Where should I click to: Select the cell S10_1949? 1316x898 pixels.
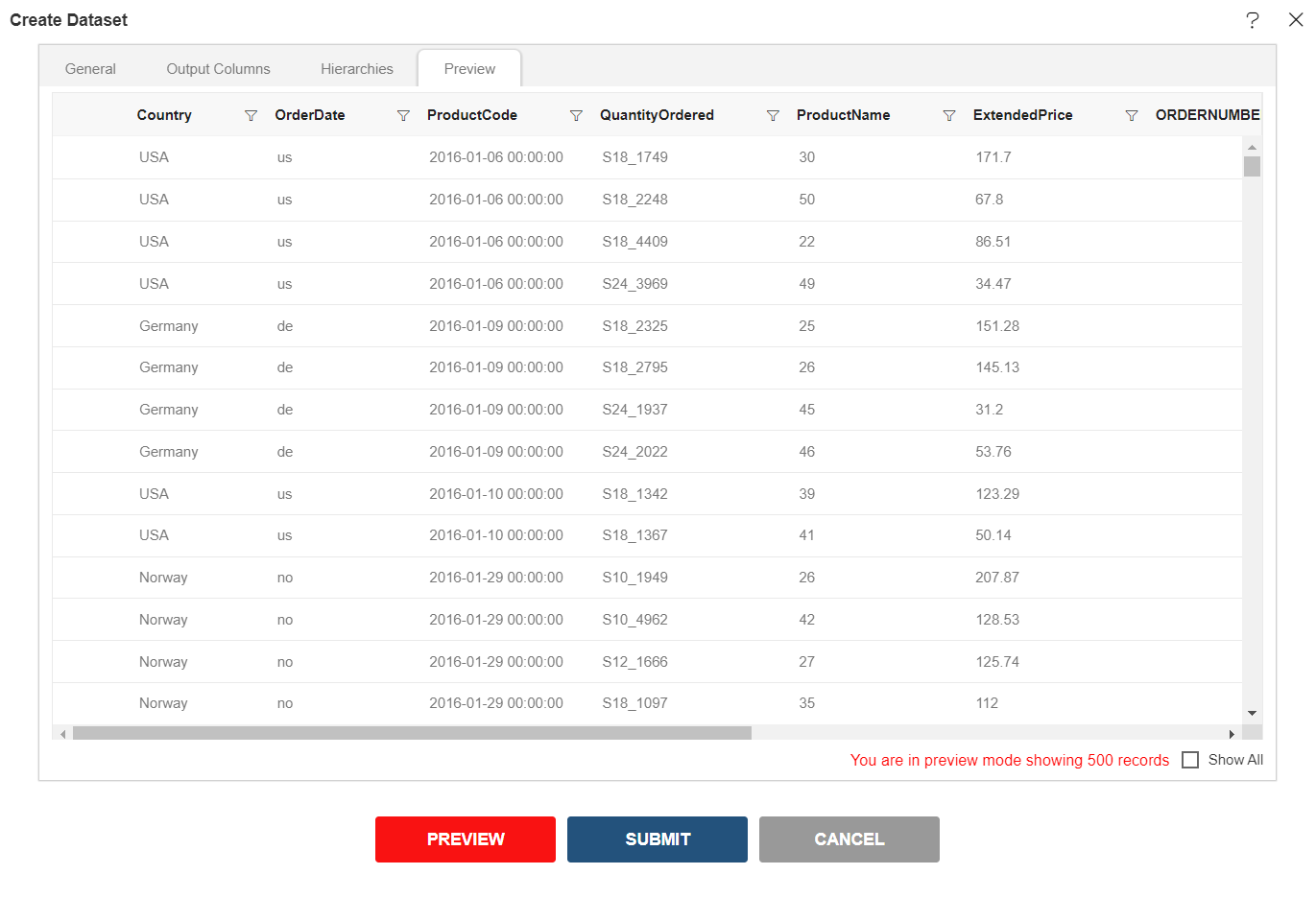pyautogui.click(x=635, y=578)
